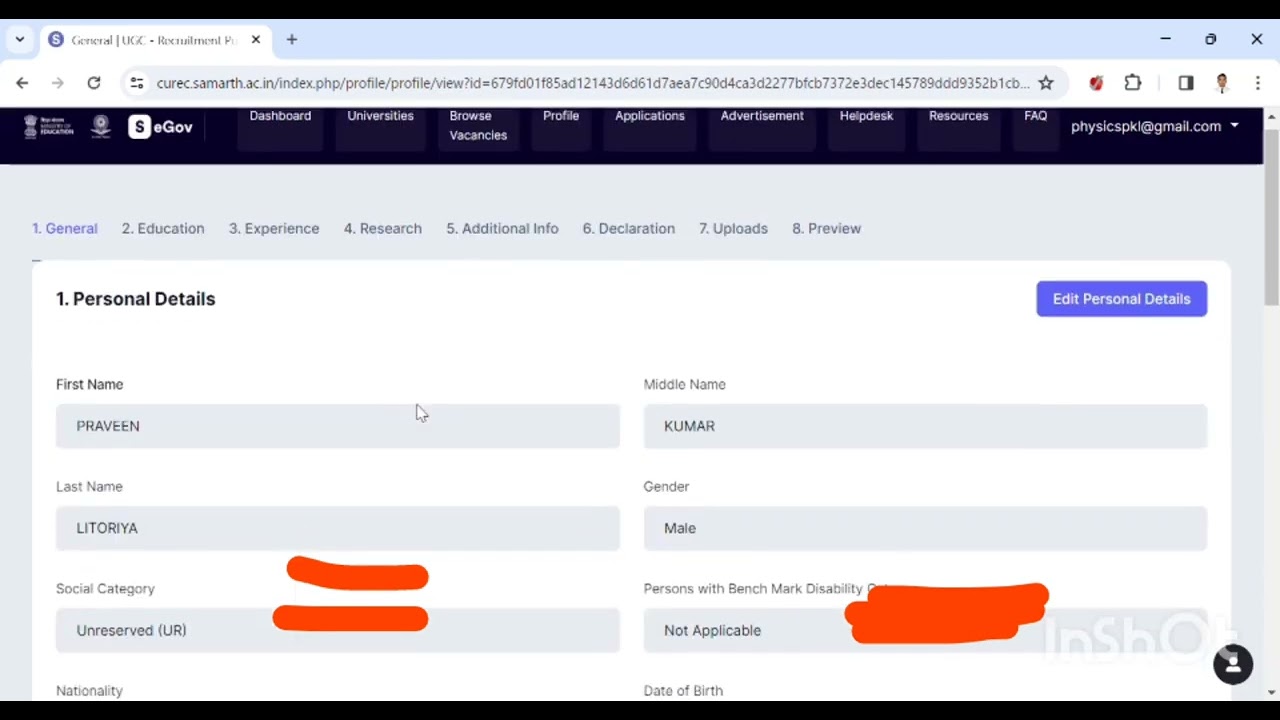
Task: Click Social Category field Unreserved (UR)
Action: coord(338,630)
